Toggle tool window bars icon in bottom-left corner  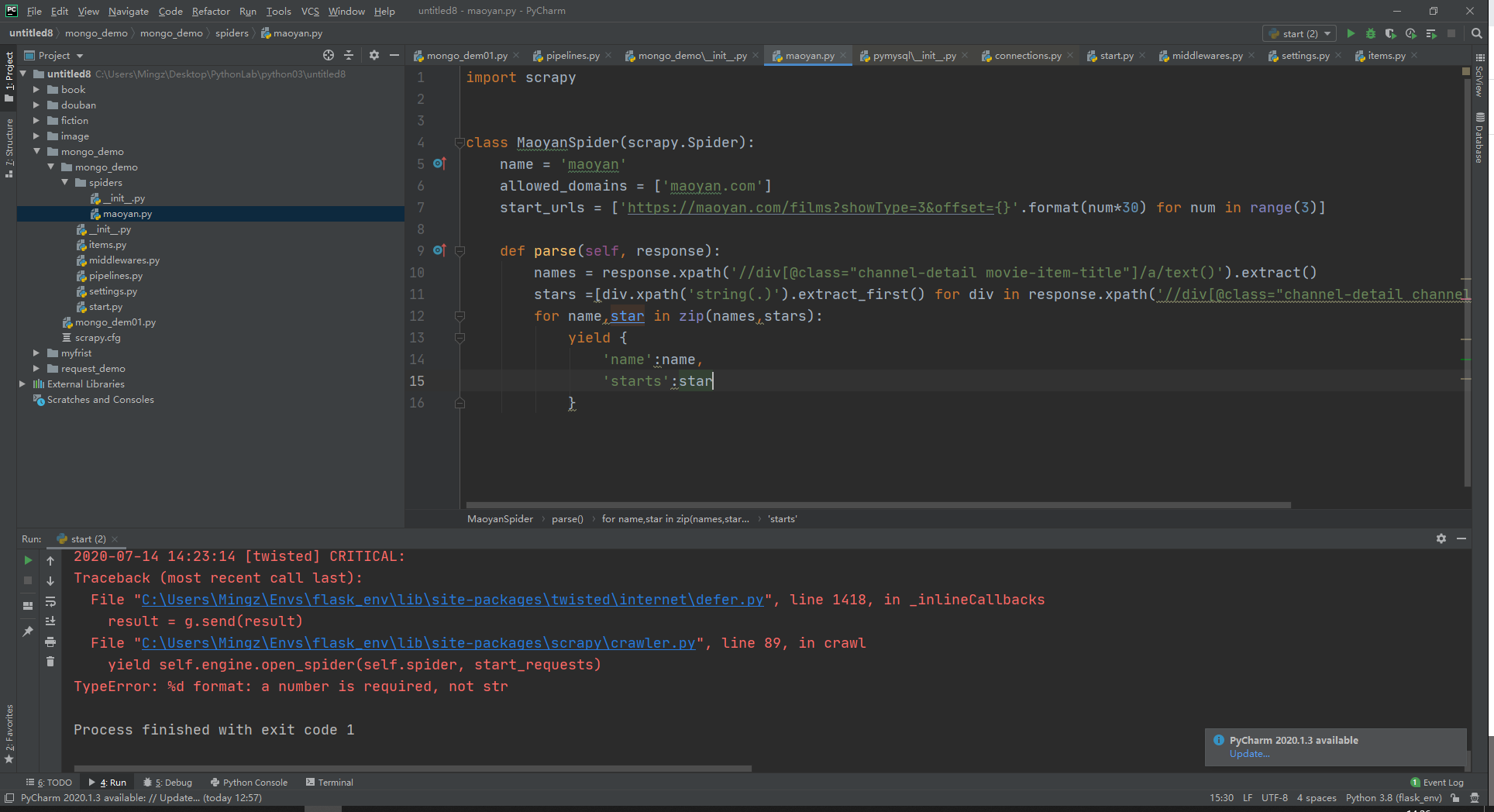click(x=9, y=798)
